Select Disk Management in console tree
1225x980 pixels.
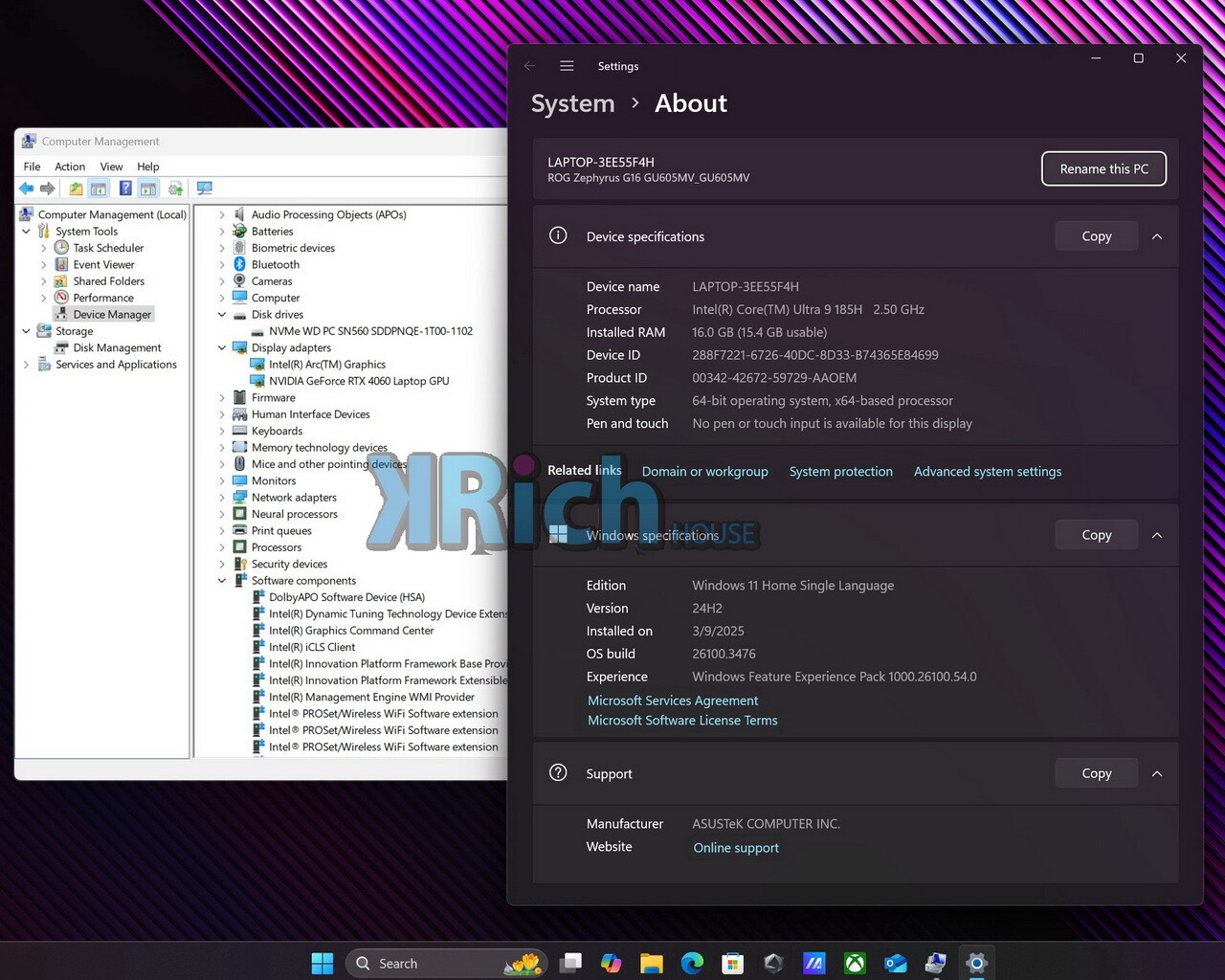click(117, 347)
